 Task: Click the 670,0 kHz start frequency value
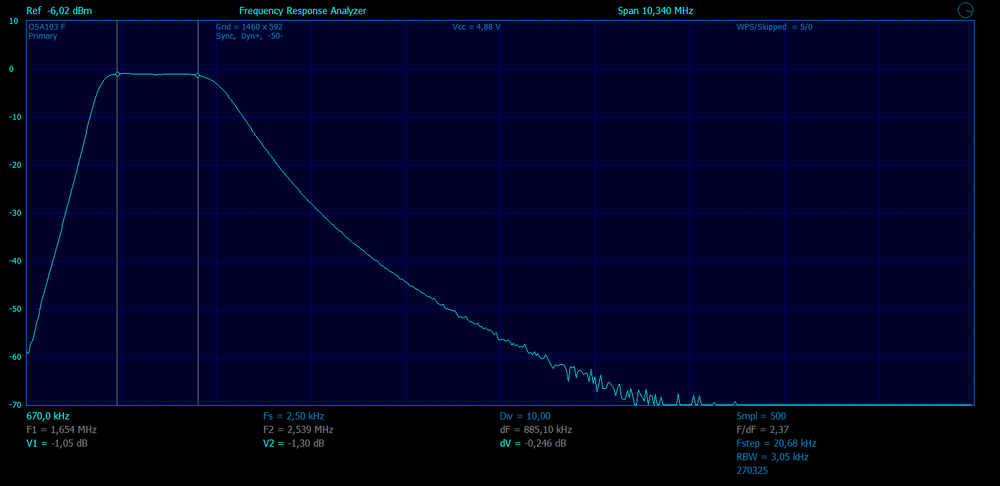(x=48, y=415)
